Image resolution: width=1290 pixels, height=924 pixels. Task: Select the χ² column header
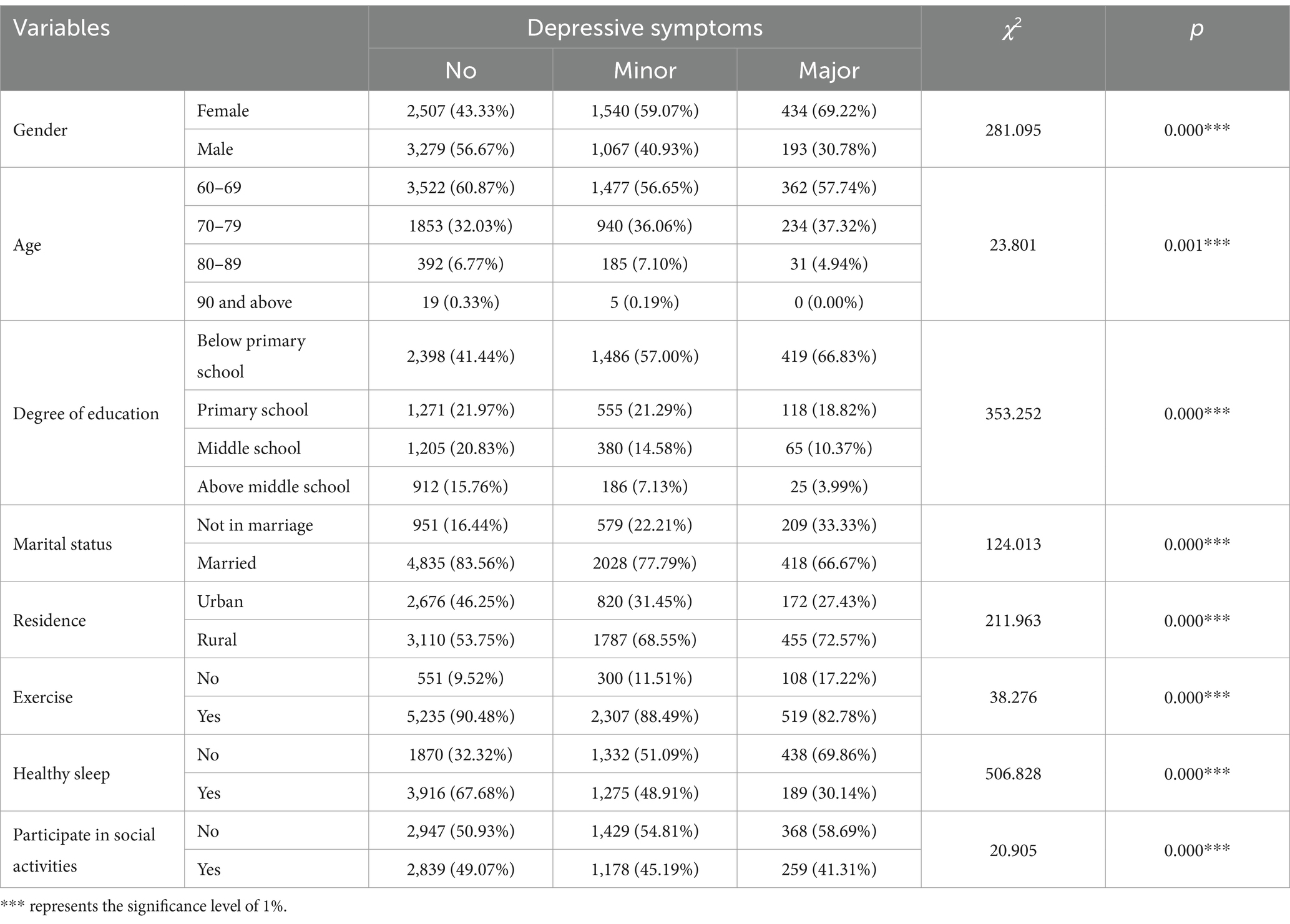point(1013,48)
